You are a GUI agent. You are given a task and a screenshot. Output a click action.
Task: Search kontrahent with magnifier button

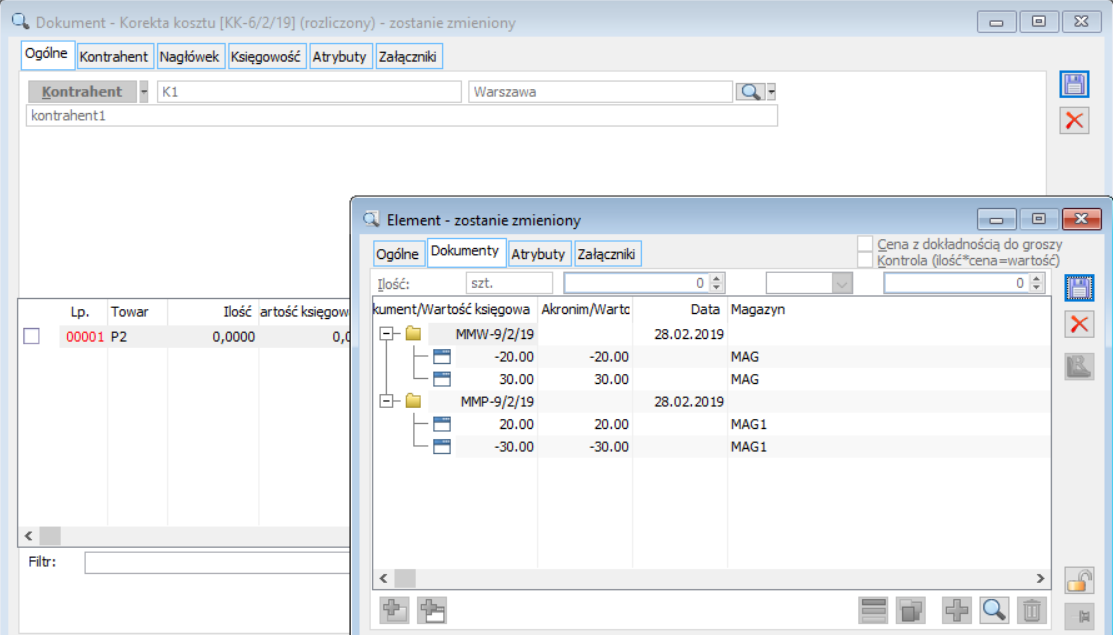click(750, 92)
